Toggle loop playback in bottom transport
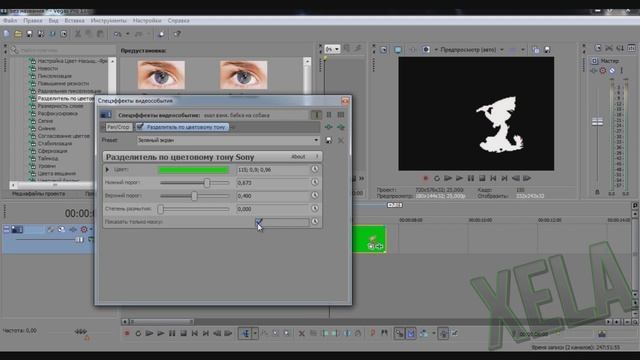This screenshot has height=360, width=640. [x=138, y=333]
